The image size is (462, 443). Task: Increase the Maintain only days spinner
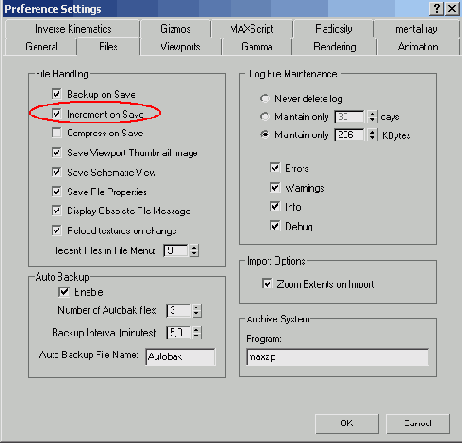click(x=372, y=114)
